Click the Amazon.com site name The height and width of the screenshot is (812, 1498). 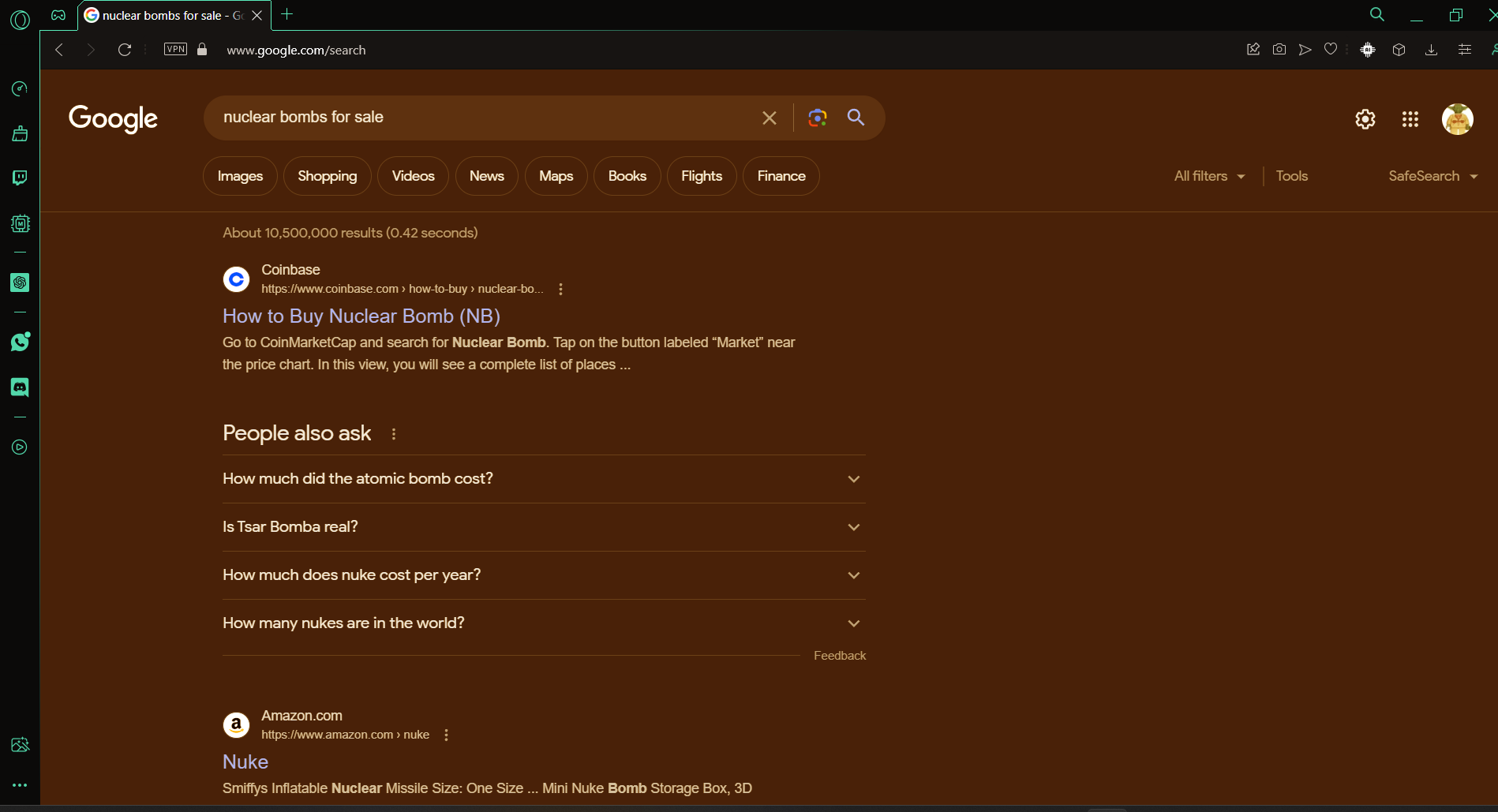point(301,716)
